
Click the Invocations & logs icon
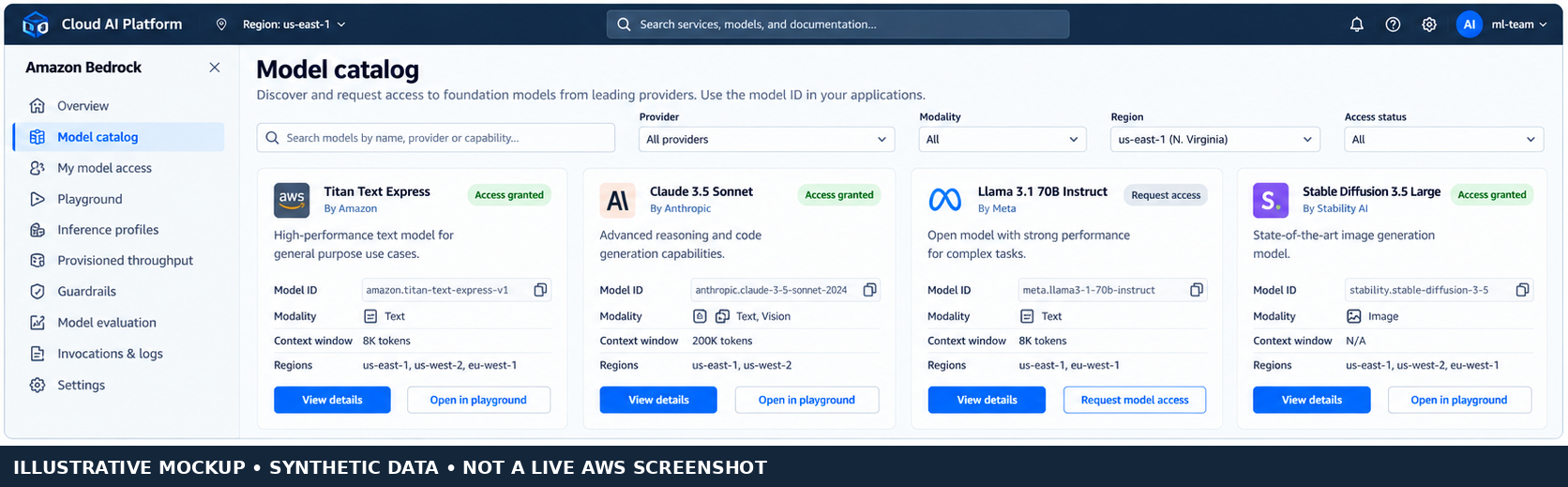(x=38, y=354)
